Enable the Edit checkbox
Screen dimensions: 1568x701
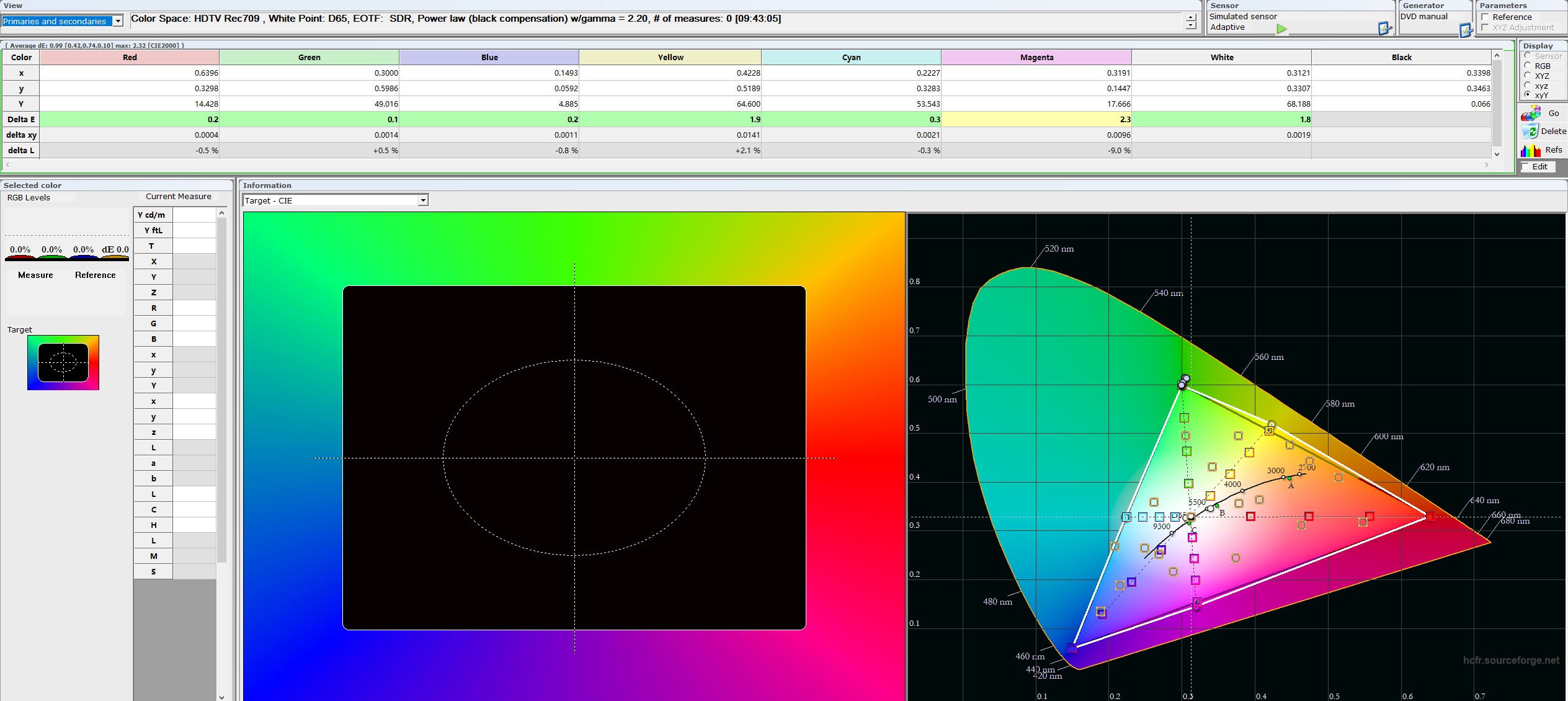[1525, 167]
